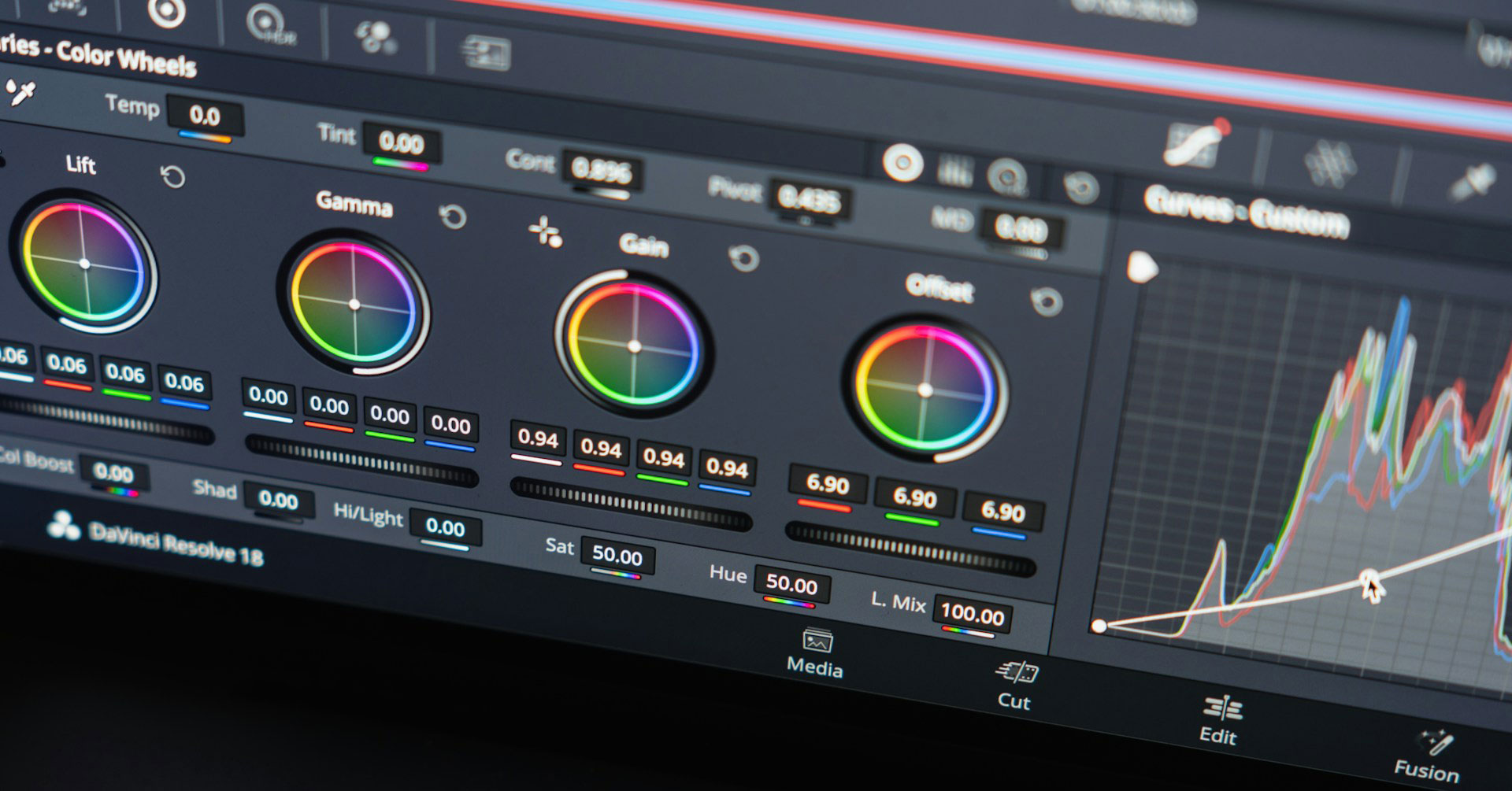Click the L. Mix value field
Viewport: 1512px width, 791px height.
(973, 613)
